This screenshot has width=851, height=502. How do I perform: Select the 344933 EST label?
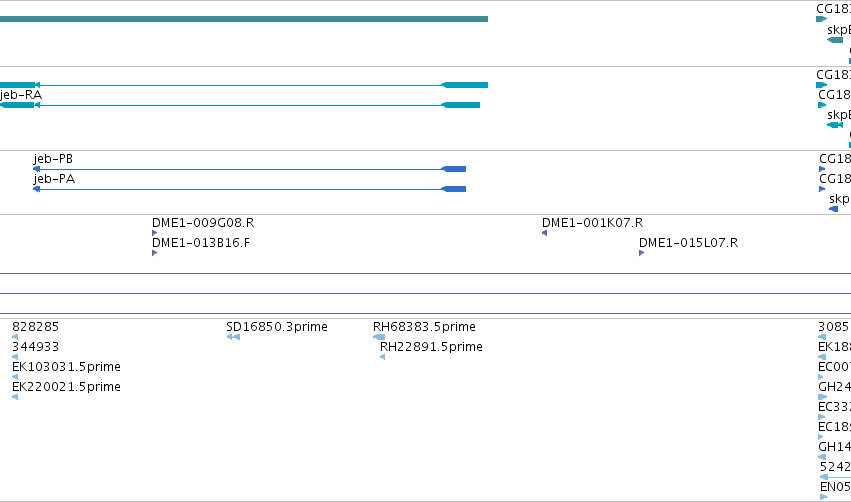(35, 347)
